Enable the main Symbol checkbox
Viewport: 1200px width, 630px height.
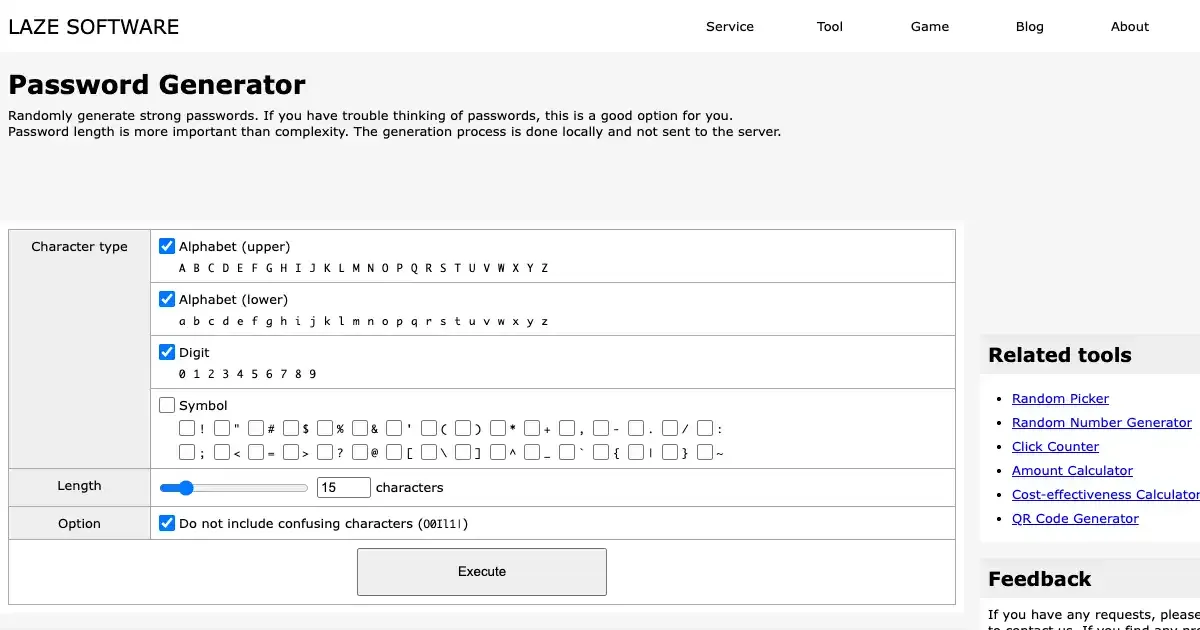(167, 405)
